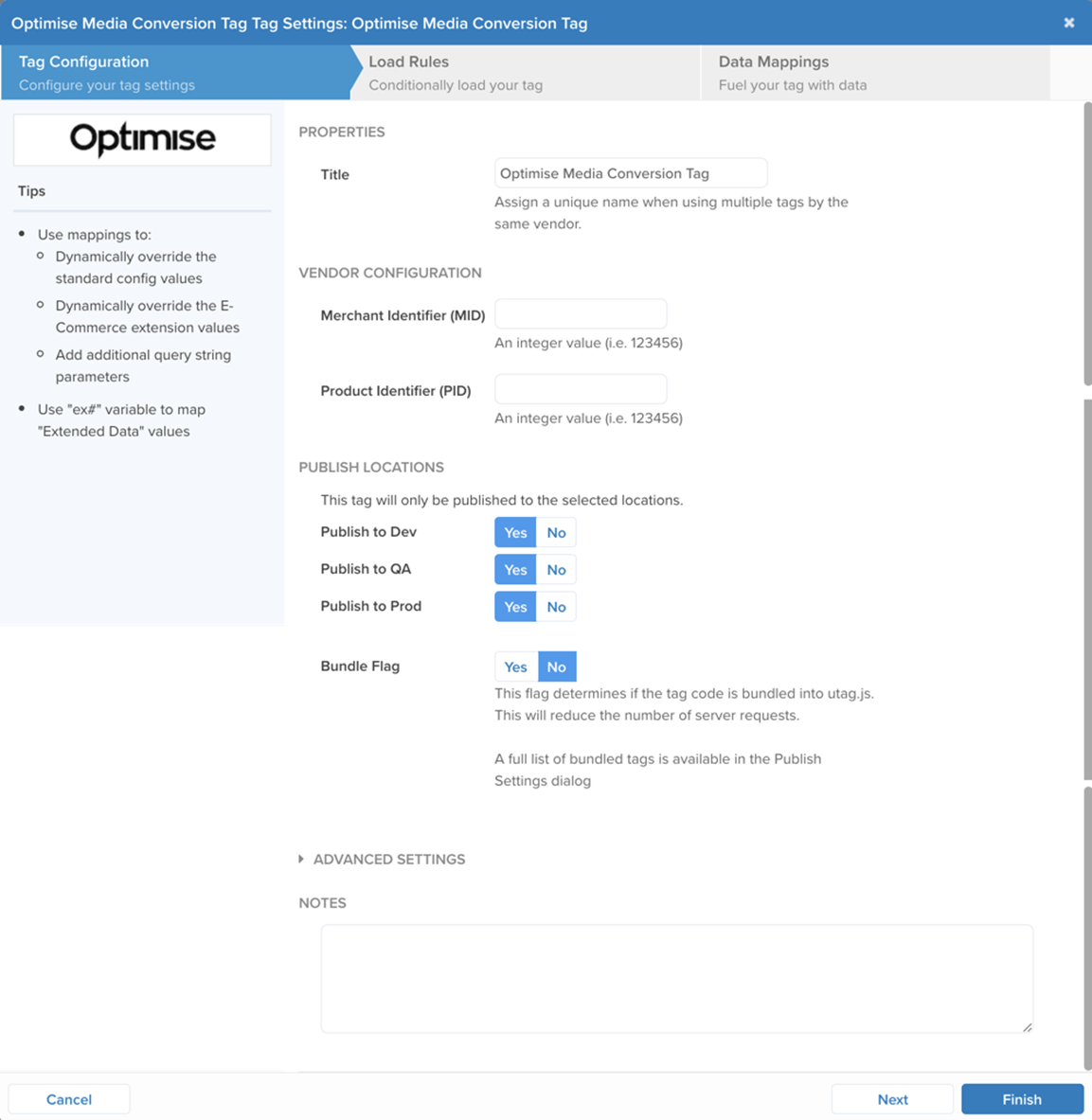Click the Merchant Identifier (MID) field
Image resolution: width=1092 pixels, height=1120 pixels.
(x=581, y=314)
